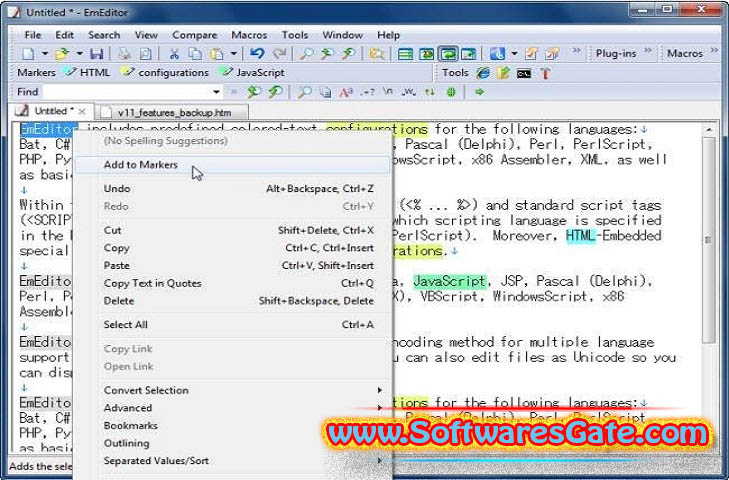The image size is (729, 480).
Task: Open the Macros menu in menu bar
Action: click(249, 35)
